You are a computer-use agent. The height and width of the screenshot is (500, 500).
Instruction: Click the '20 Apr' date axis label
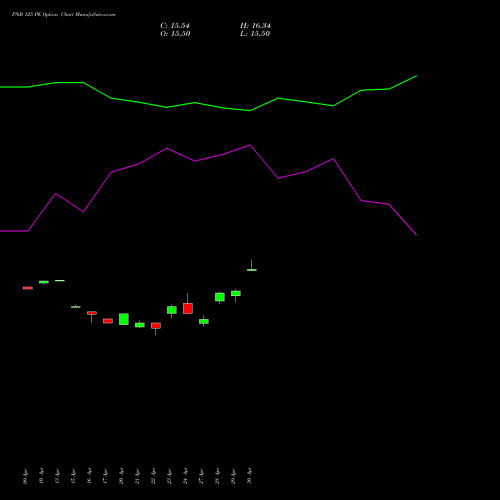(121, 476)
